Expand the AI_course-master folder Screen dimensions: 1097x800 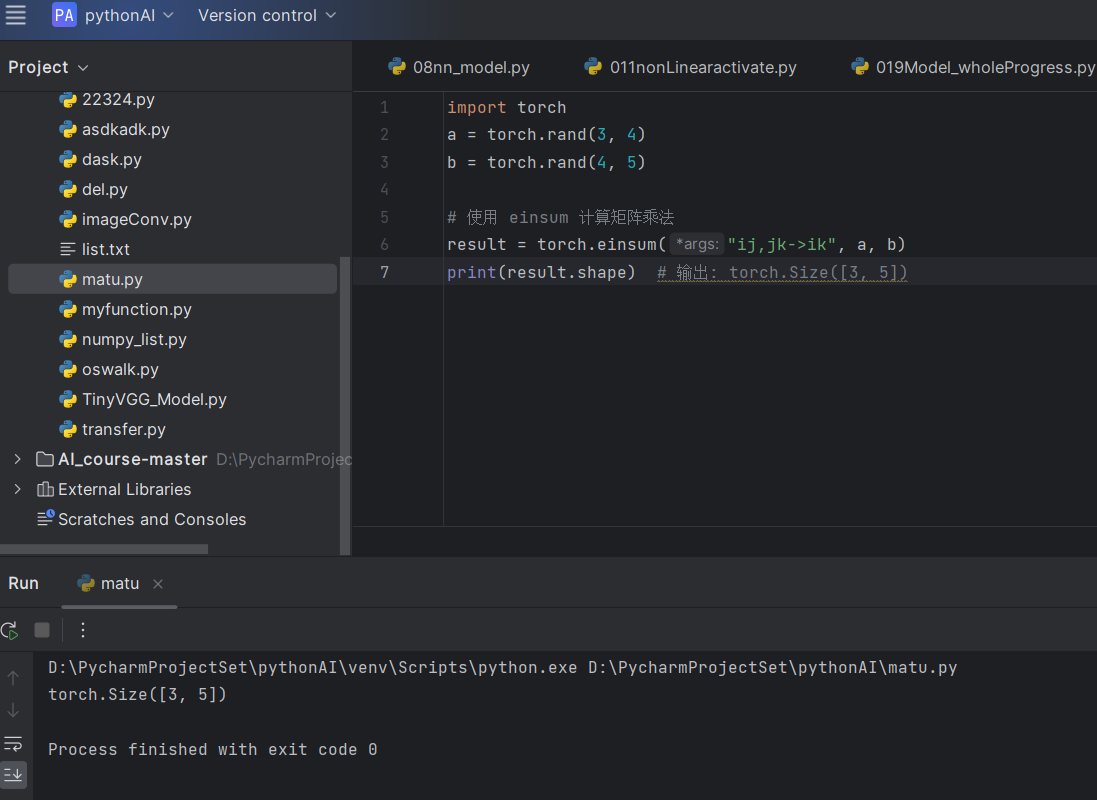(x=17, y=459)
